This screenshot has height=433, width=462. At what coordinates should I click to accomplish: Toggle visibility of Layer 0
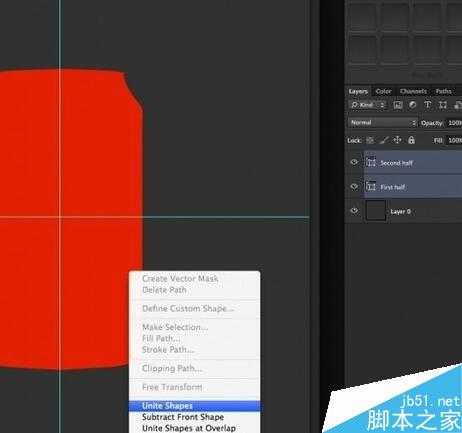pyautogui.click(x=354, y=211)
